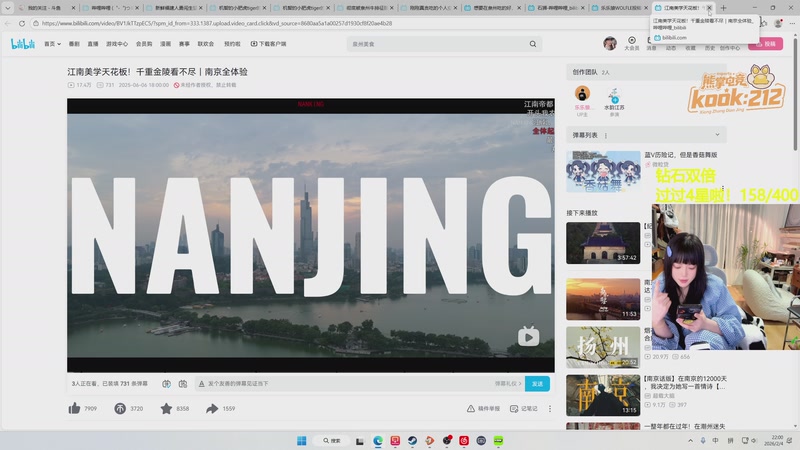Expand the 首页 dropdown menu
Viewport: 800px width, 450px height.
point(52,44)
